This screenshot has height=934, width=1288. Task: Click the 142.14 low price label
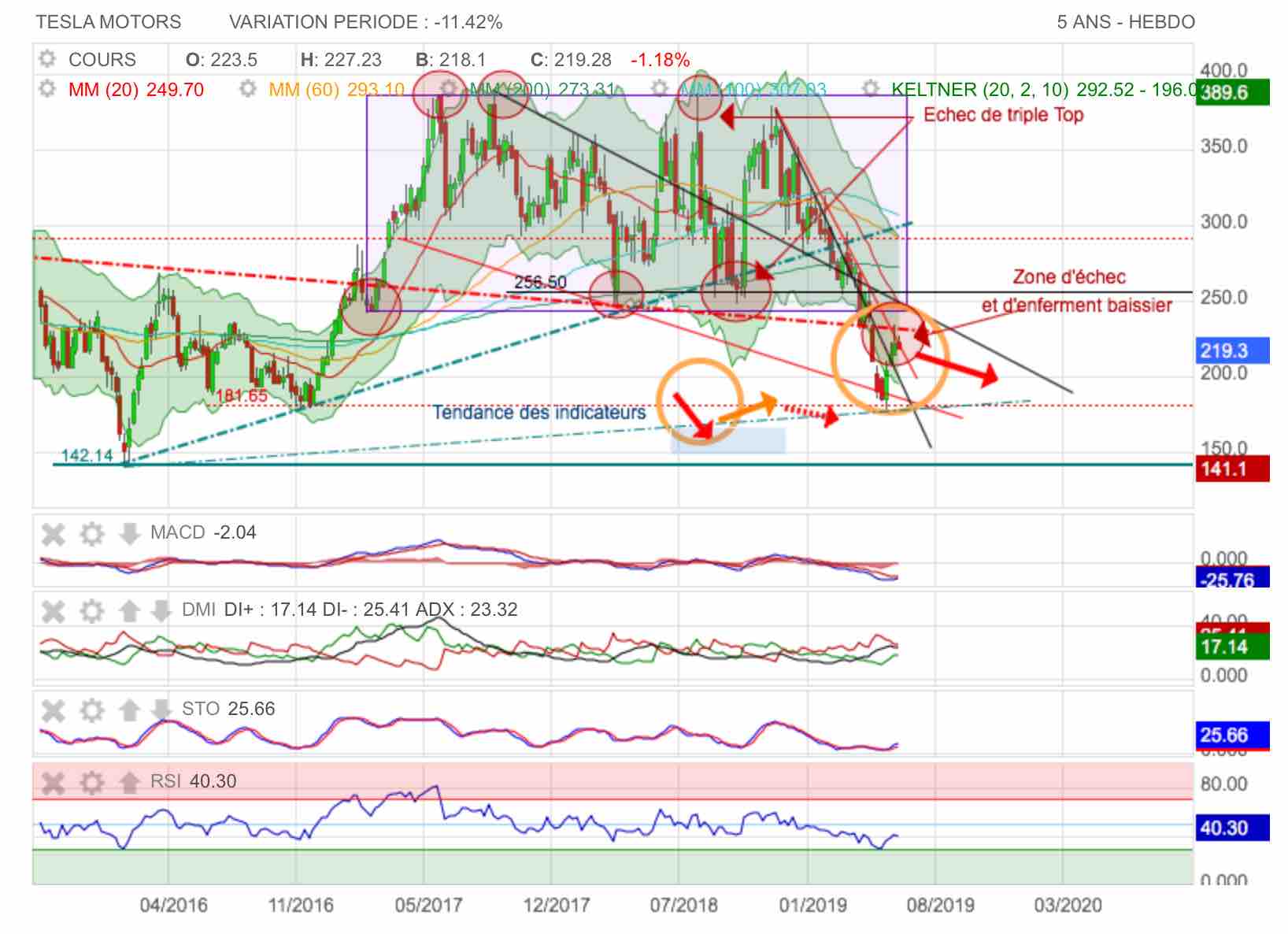point(87,455)
